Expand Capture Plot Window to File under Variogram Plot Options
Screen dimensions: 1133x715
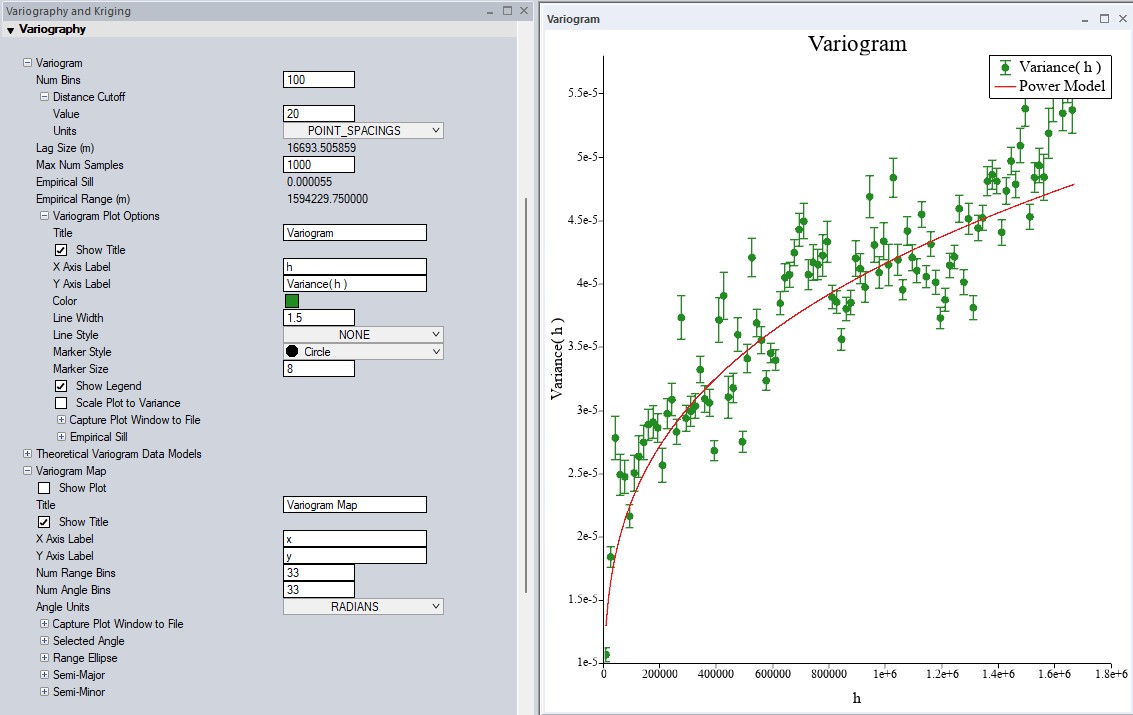(x=62, y=420)
